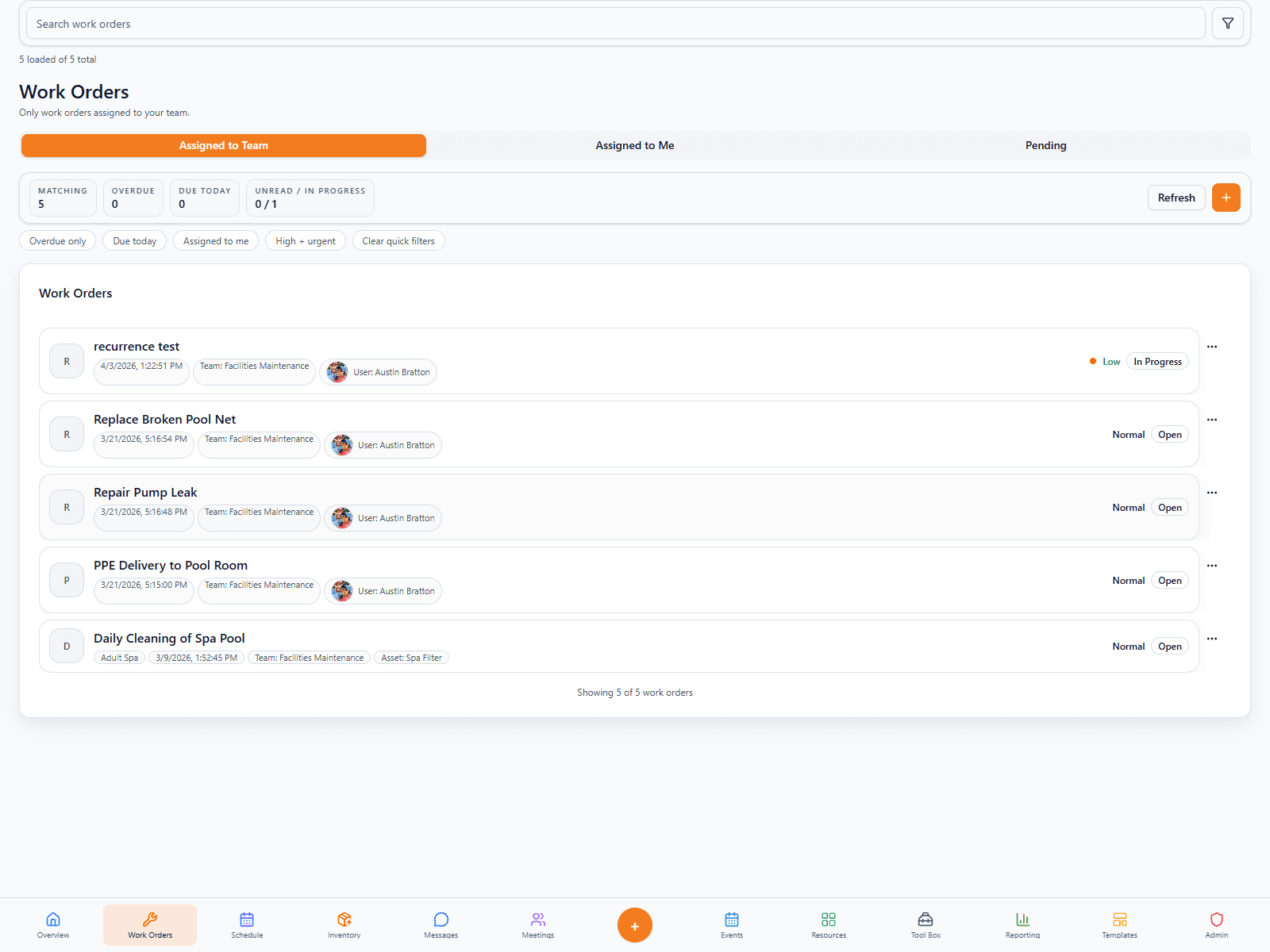The image size is (1270, 952).
Task: Click the Refresh button
Action: point(1176,198)
